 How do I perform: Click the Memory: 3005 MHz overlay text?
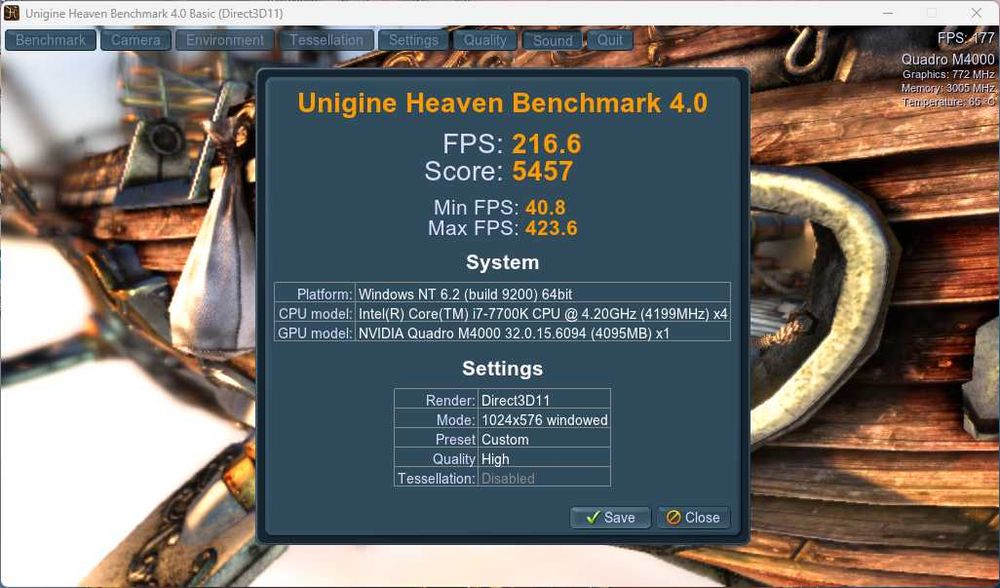pos(948,88)
